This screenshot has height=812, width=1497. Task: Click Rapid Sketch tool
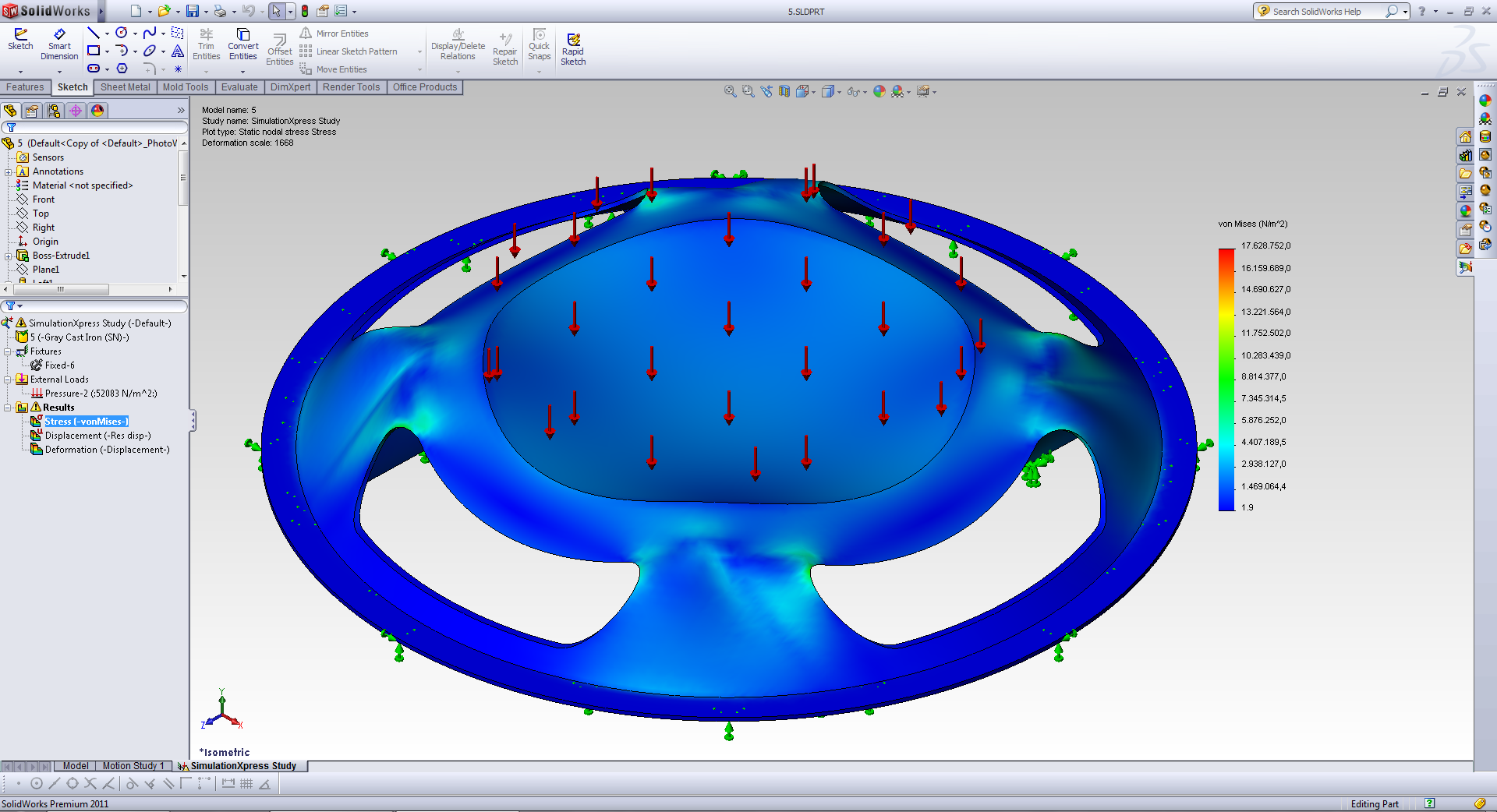(573, 50)
